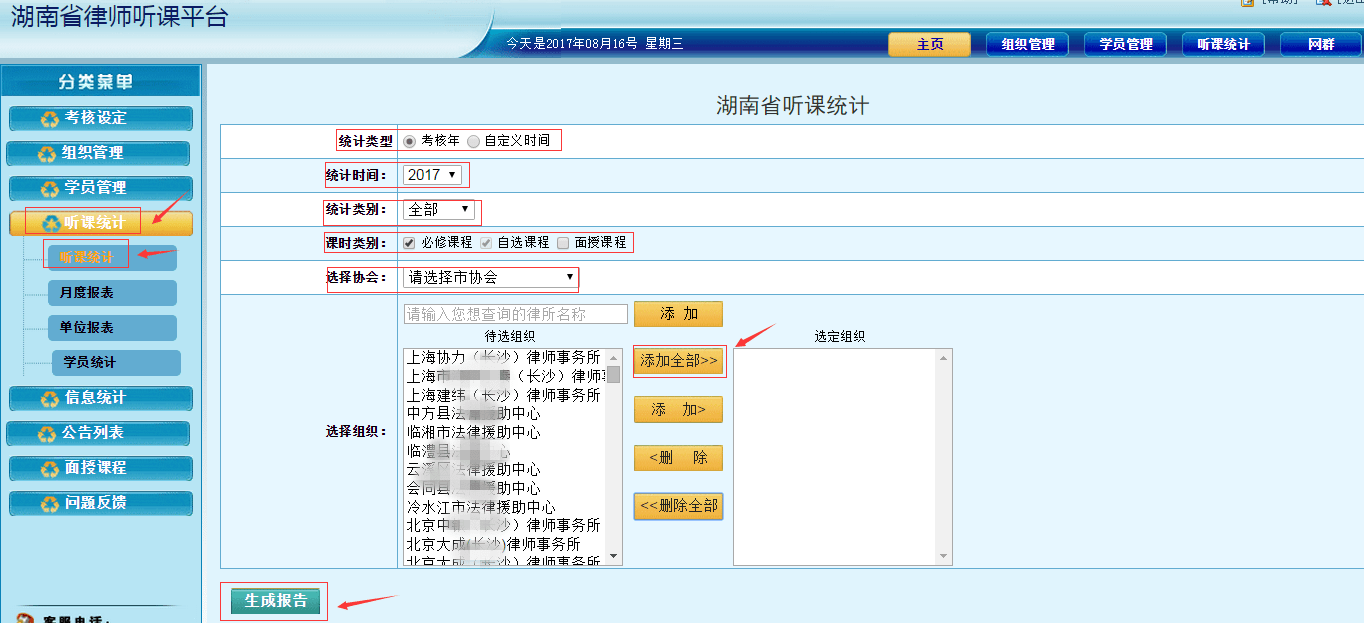Click recycle icon beside 组织管理 in sidebar
Image resolution: width=1364 pixels, height=623 pixels.
click(46, 154)
